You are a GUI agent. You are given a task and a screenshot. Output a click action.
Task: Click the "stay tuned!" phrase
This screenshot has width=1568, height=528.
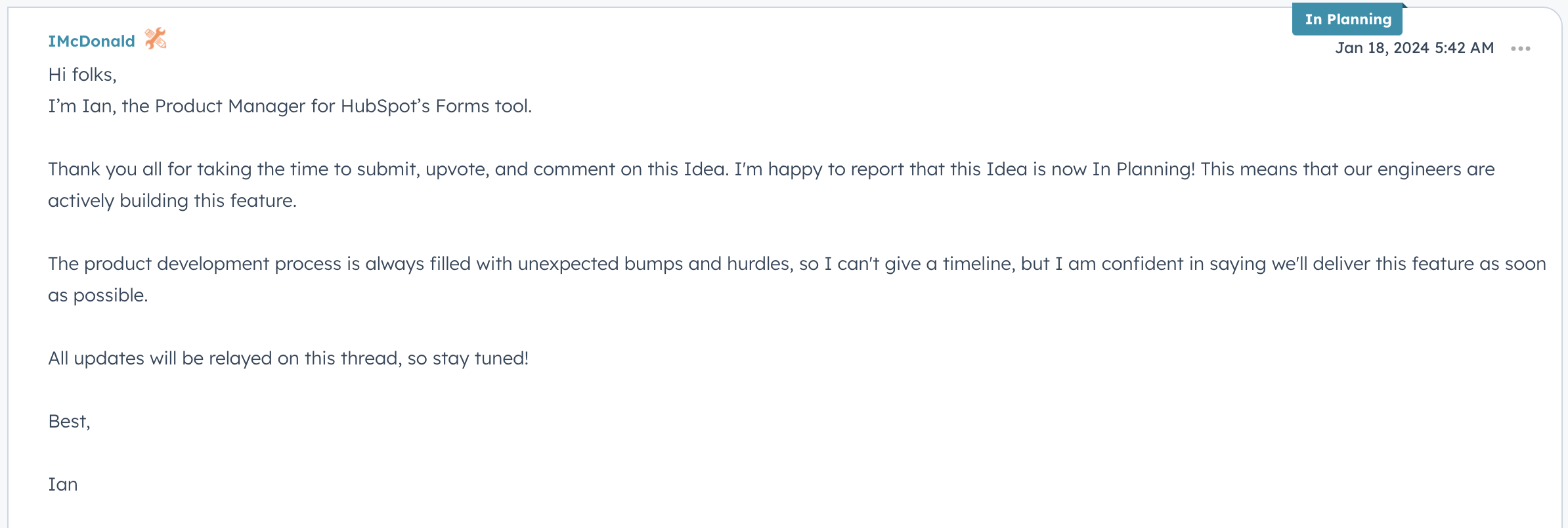click(481, 359)
